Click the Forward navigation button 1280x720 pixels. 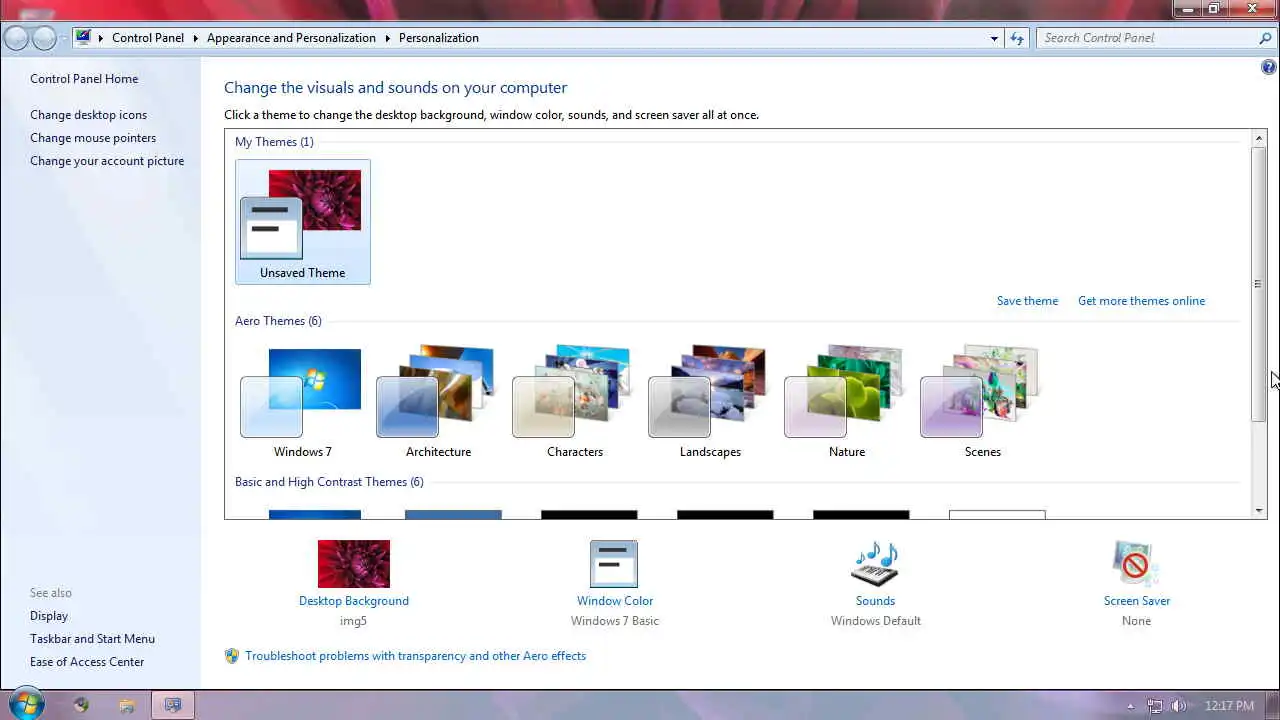coord(44,38)
